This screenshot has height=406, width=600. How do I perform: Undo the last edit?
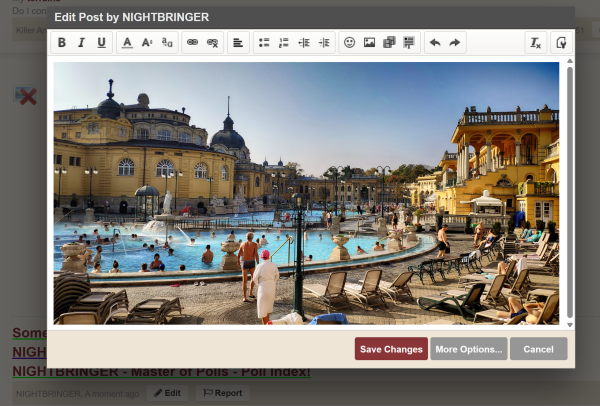[435, 43]
